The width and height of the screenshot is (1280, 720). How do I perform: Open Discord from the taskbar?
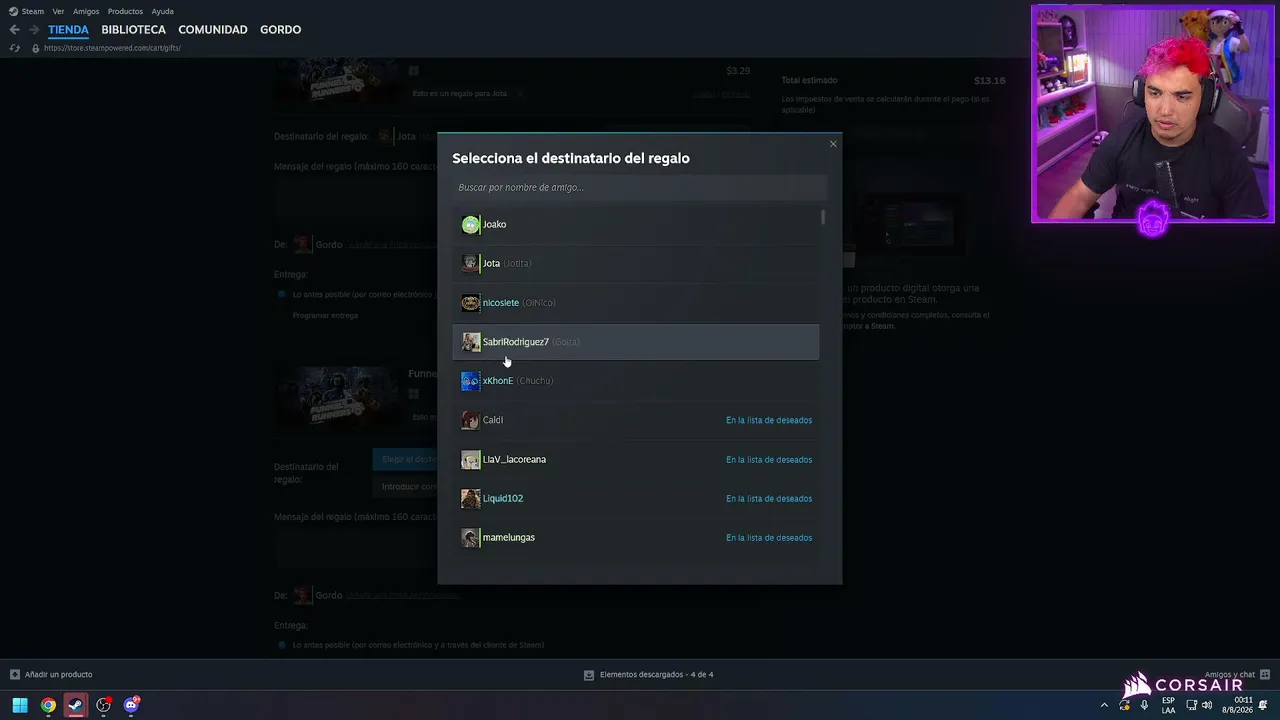click(131, 705)
